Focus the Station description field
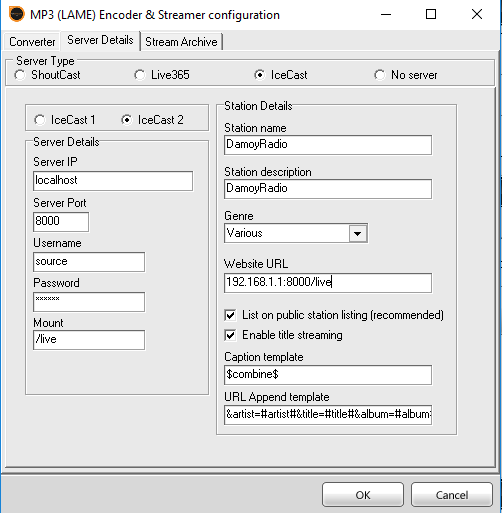Image resolution: width=502 pixels, height=513 pixels. [x=328, y=189]
